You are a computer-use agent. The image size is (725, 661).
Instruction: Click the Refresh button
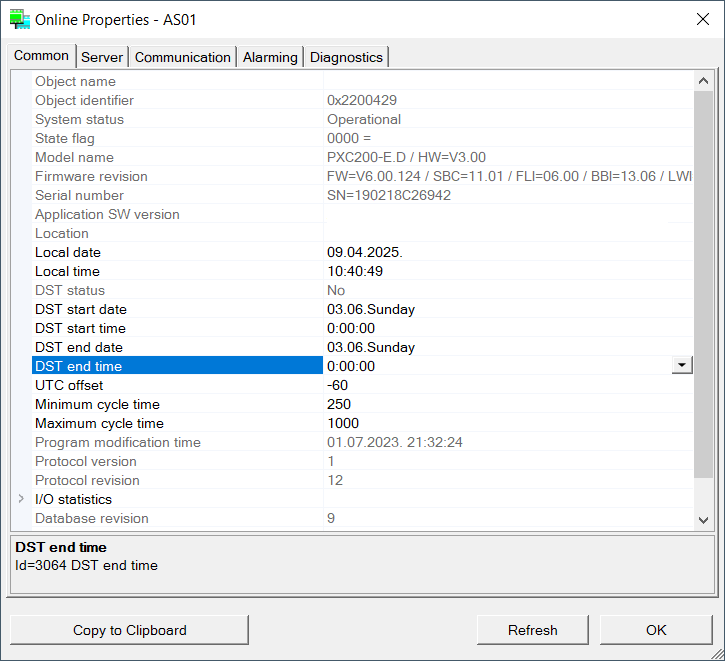pyautogui.click(x=533, y=630)
